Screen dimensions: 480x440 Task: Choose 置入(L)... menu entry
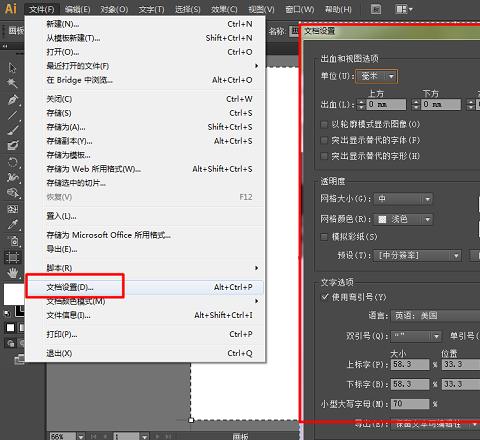coord(145,216)
